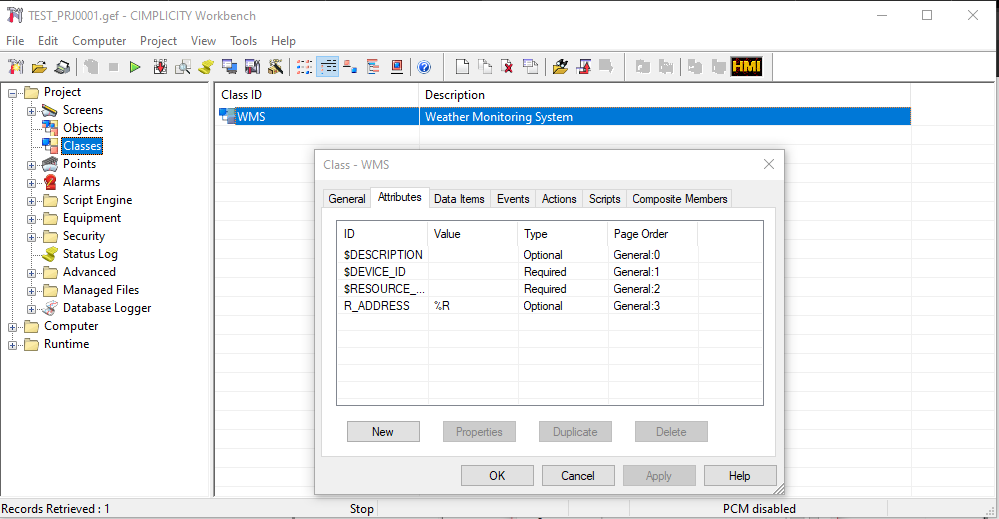
Task: Click the WMS class row icon
Action: pos(227,116)
